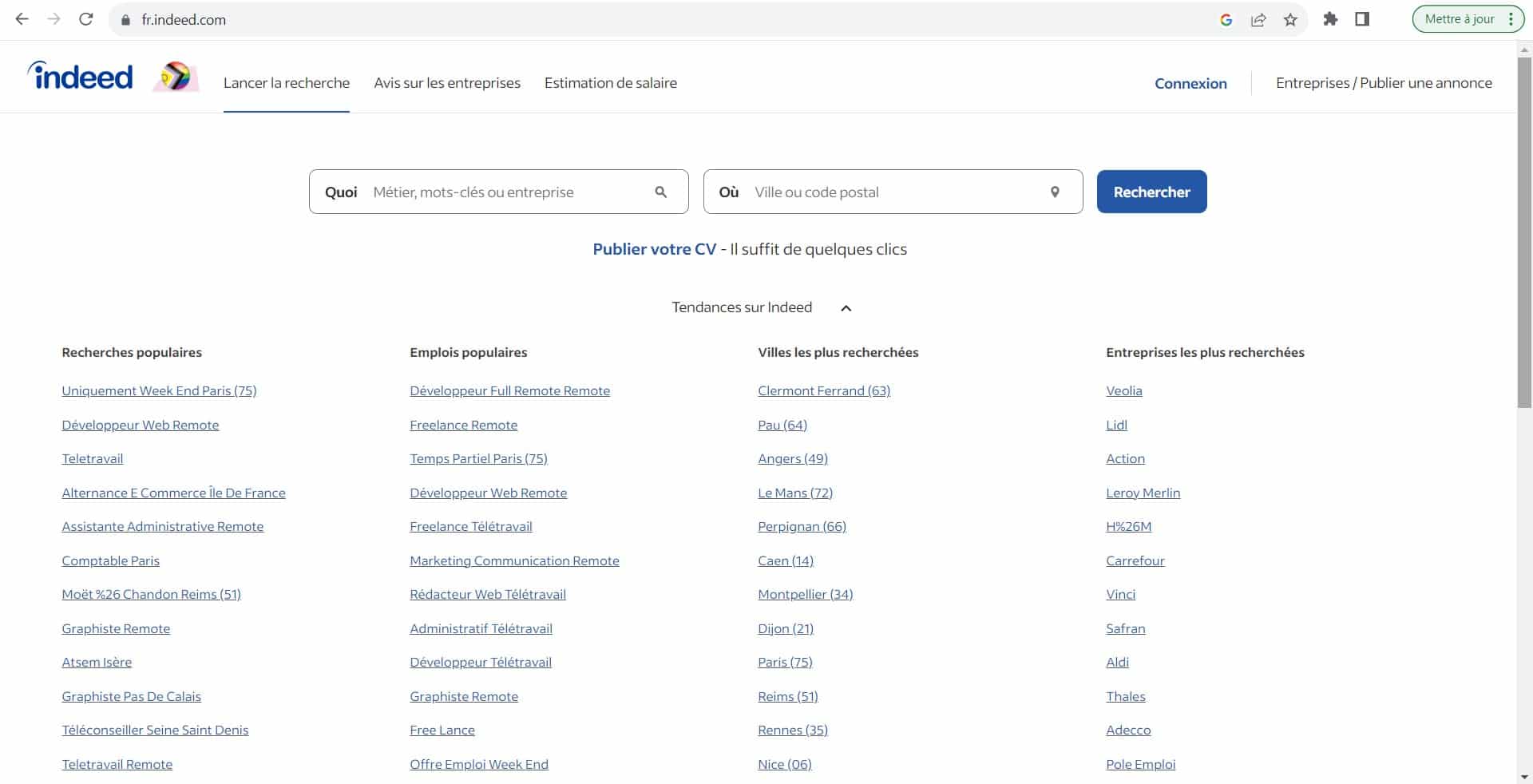Click the Indeed logo

pos(80,76)
